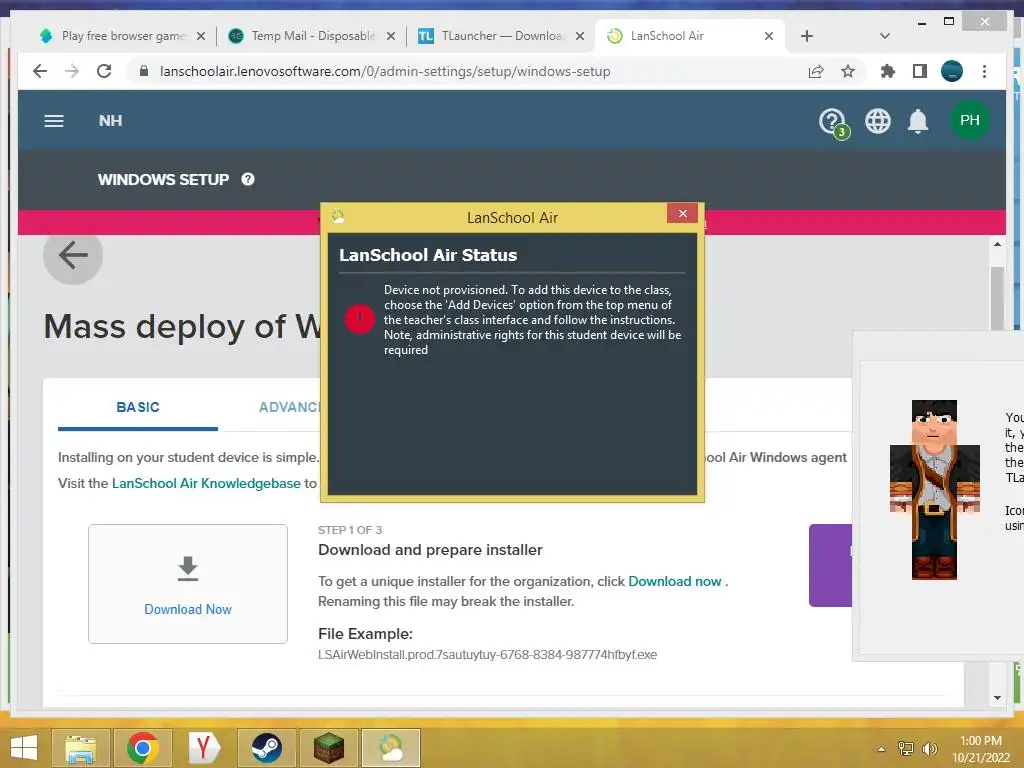Open Windows Start button
This screenshot has height=768, width=1024.
point(24,748)
